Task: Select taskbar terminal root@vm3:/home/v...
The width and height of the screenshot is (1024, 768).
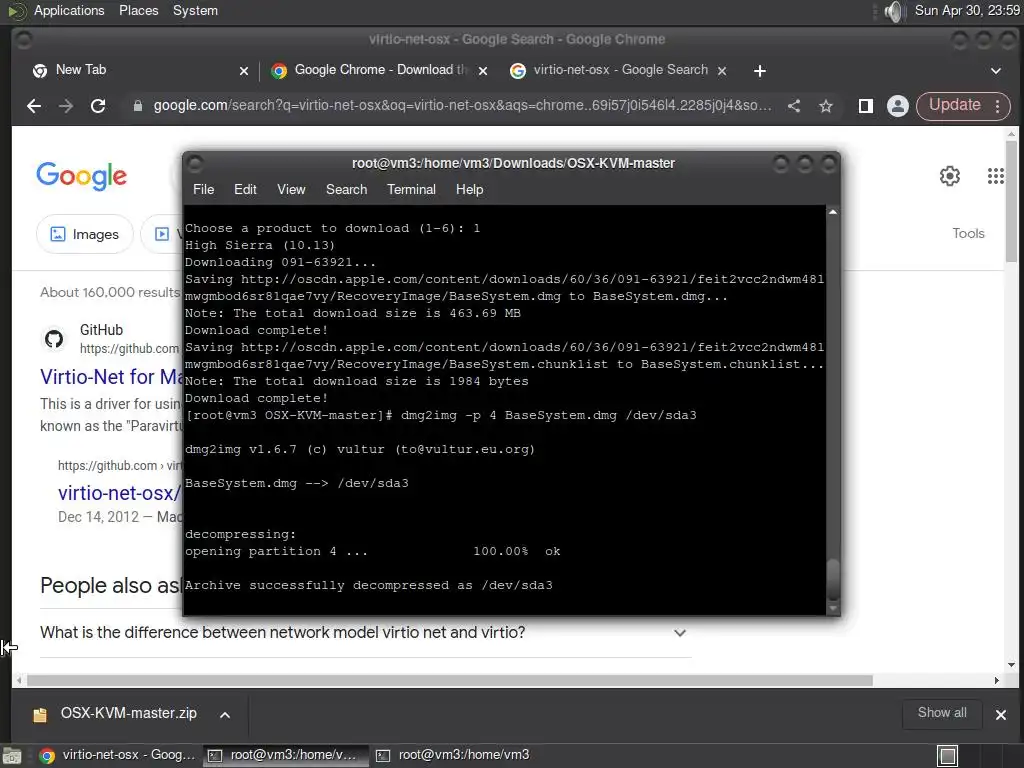Action: coord(285,755)
